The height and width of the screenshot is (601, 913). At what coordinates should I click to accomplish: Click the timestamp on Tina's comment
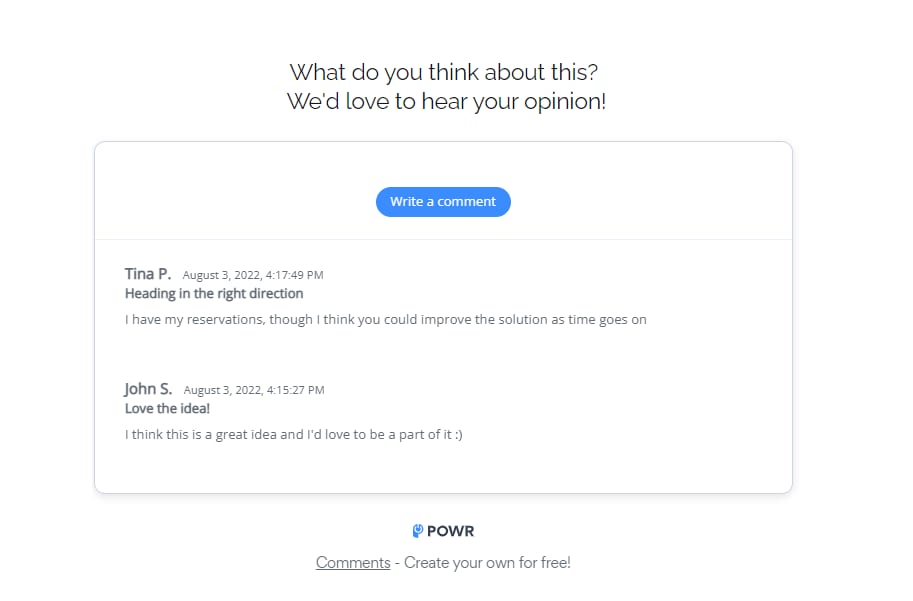[253, 274]
